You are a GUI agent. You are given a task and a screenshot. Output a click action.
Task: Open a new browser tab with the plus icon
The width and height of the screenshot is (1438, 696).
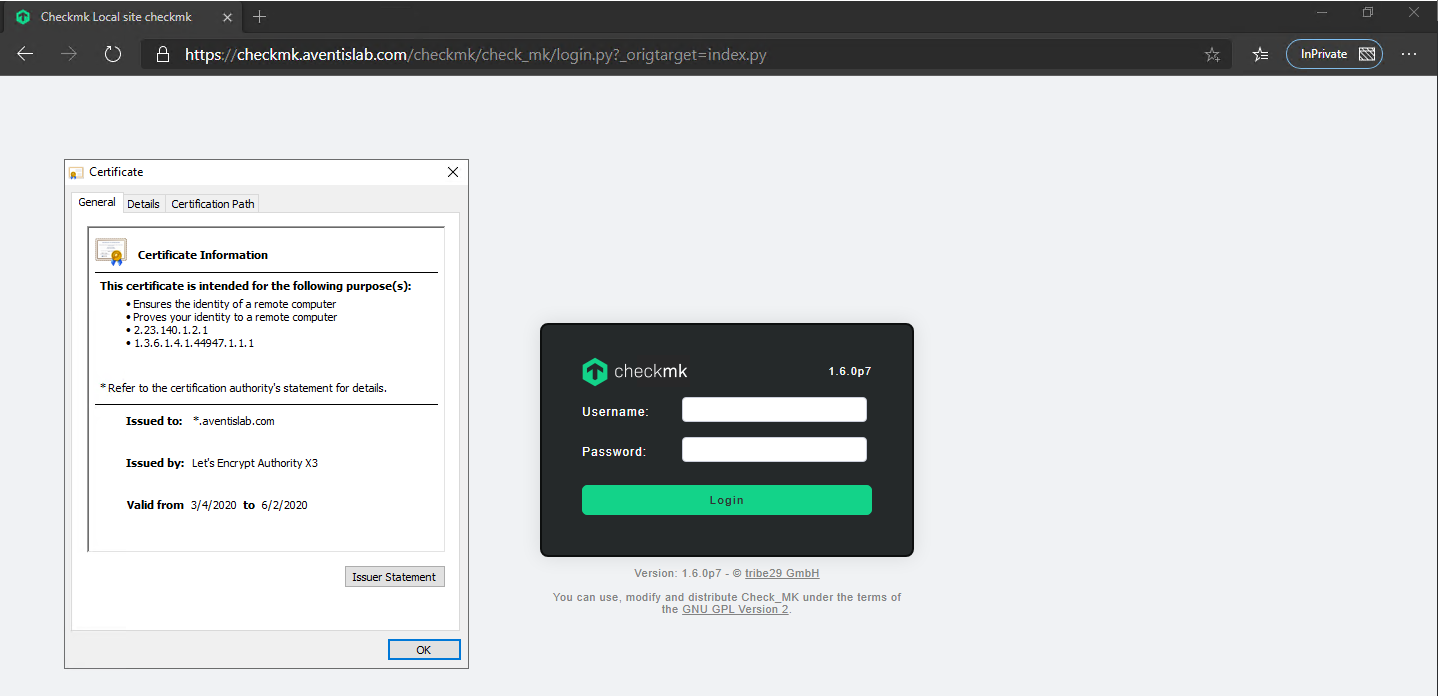(259, 16)
